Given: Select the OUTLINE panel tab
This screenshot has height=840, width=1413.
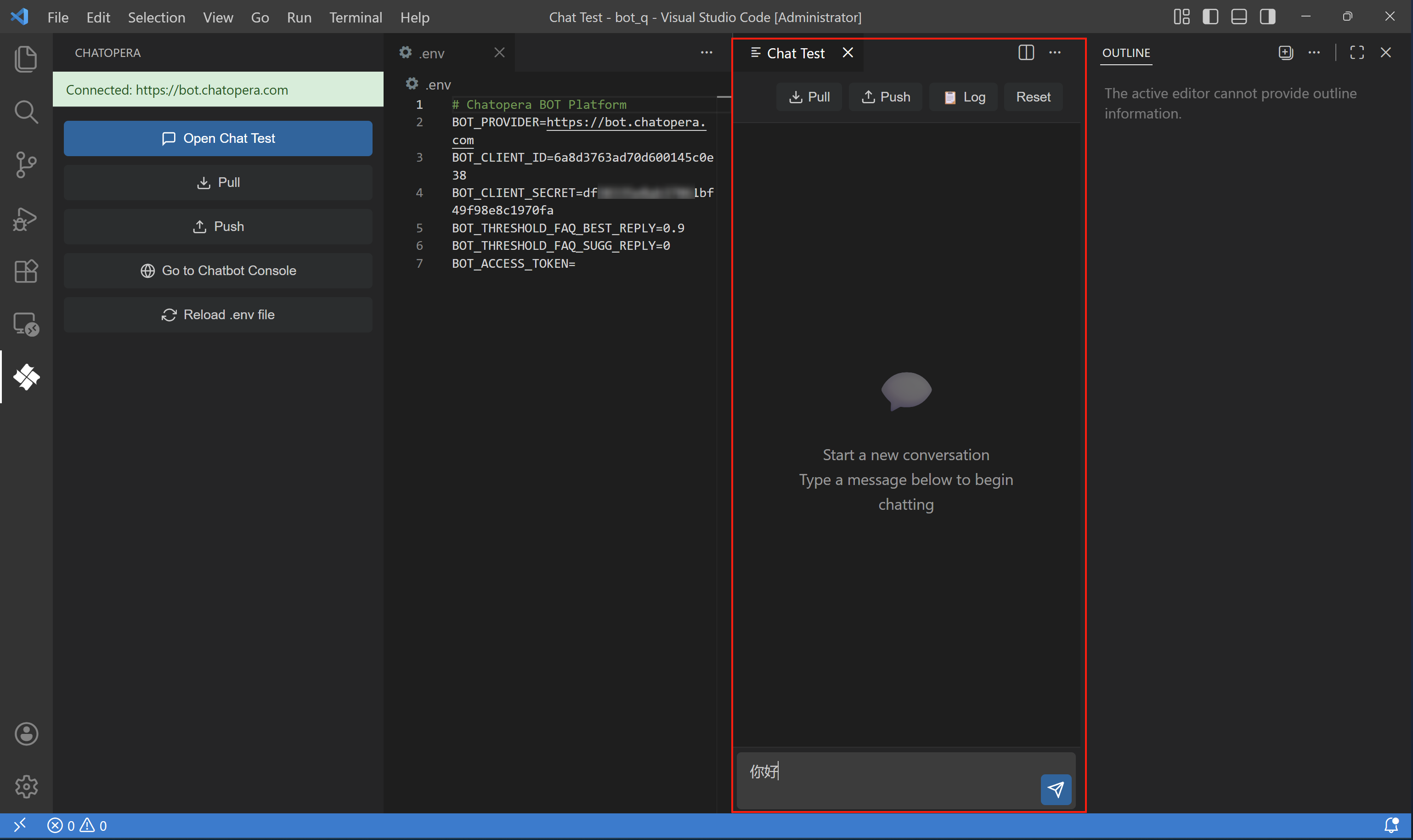Looking at the screenshot, I should [1126, 53].
